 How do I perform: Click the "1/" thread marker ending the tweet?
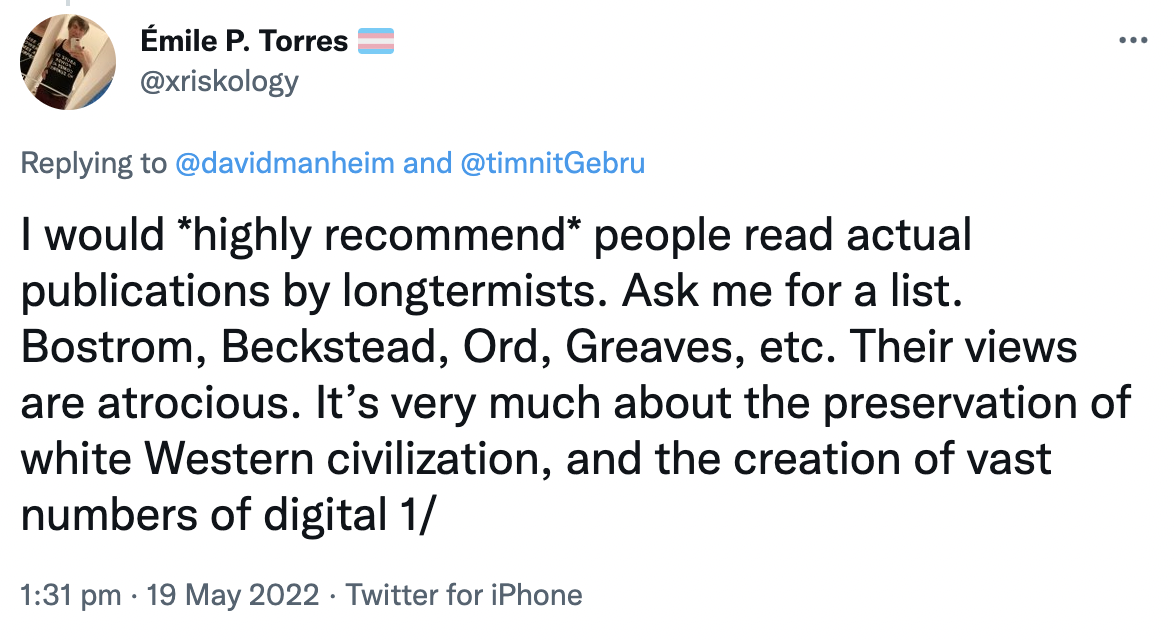(x=409, y=516)
